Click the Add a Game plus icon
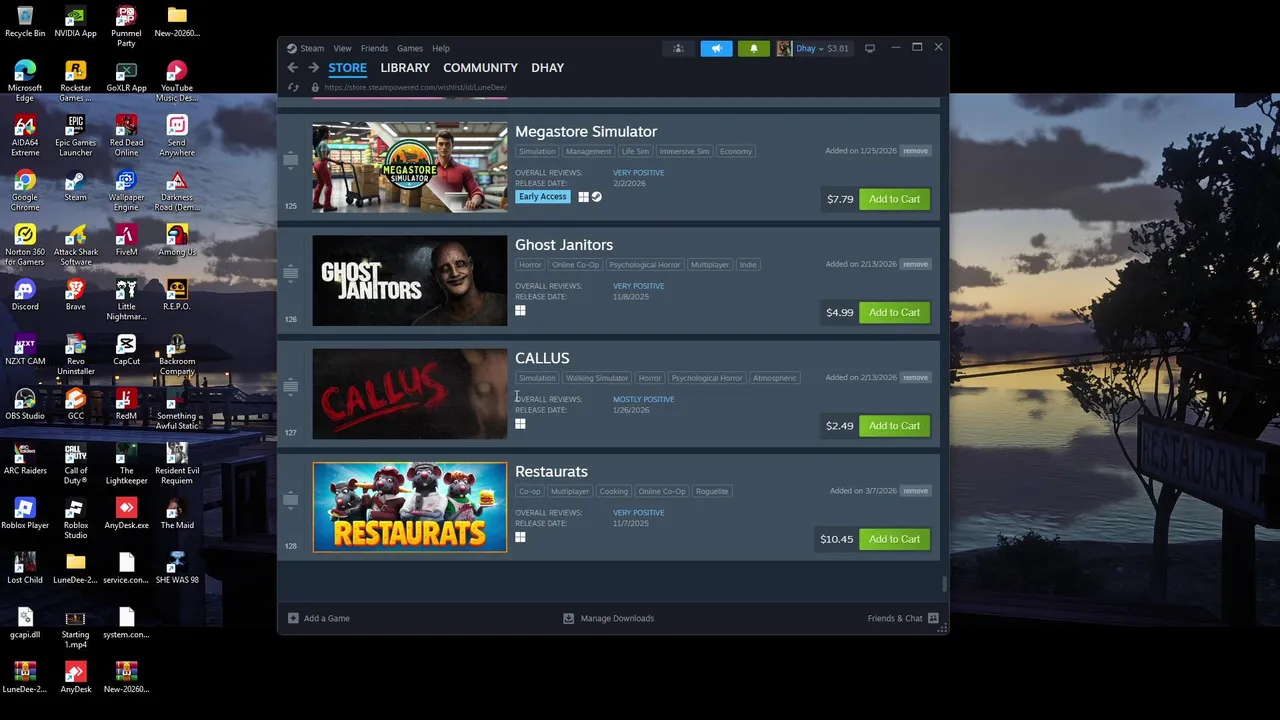This screenshot has height=720, width=1280. 293,618
